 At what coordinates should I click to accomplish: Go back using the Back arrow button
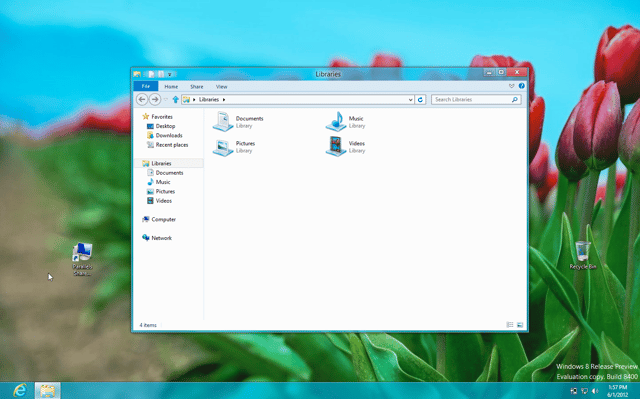click(x=142, y=99)
